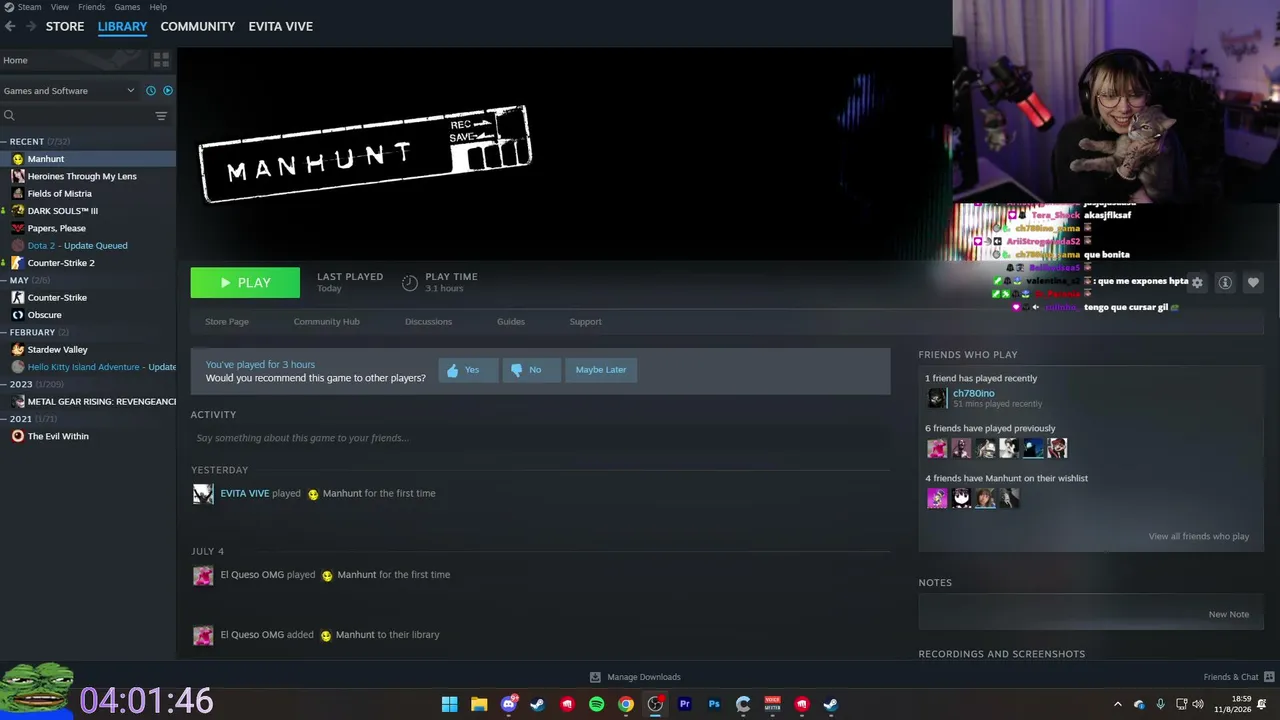The height and width of the screenshot is (720, 1280).
Task: Open the Manage Downloads bar
Action: pyautogui.click(x=635, y=677)
